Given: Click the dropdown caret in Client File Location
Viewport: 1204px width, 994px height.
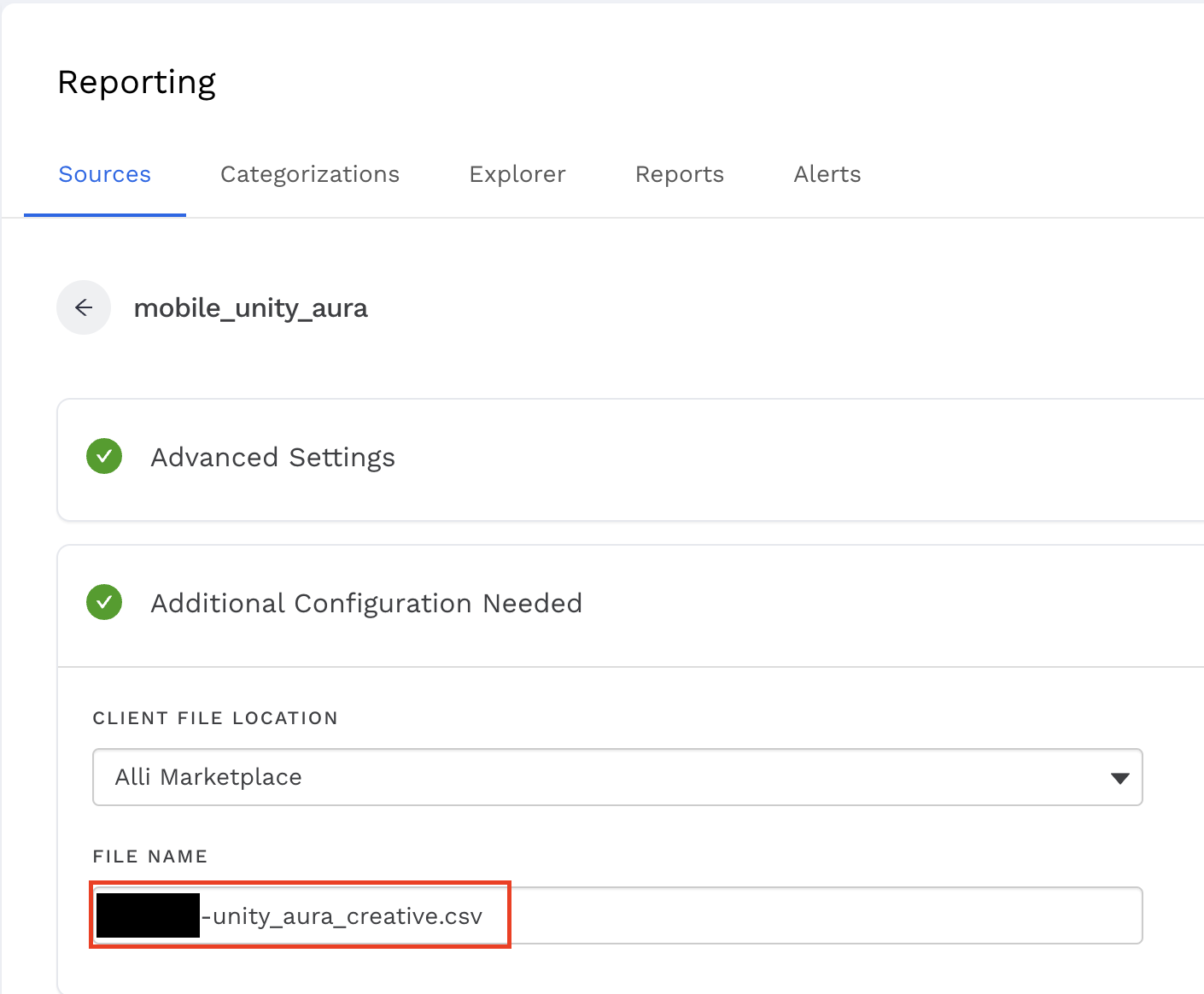Looking at the screenshot, I should point(1119,778).
